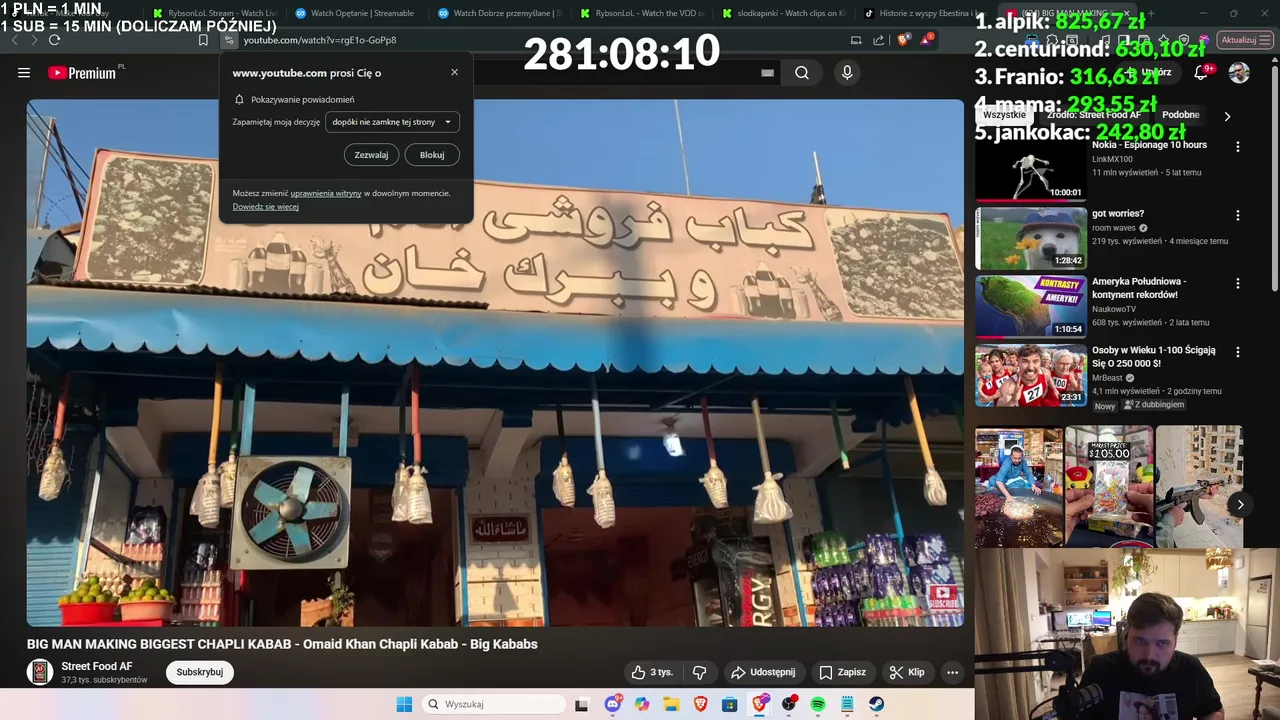Viewport: 1280px width, 720px height.
Task: Switch to 'slodkapinki - Watch clips' tab
Action: (x=784, y=13)
